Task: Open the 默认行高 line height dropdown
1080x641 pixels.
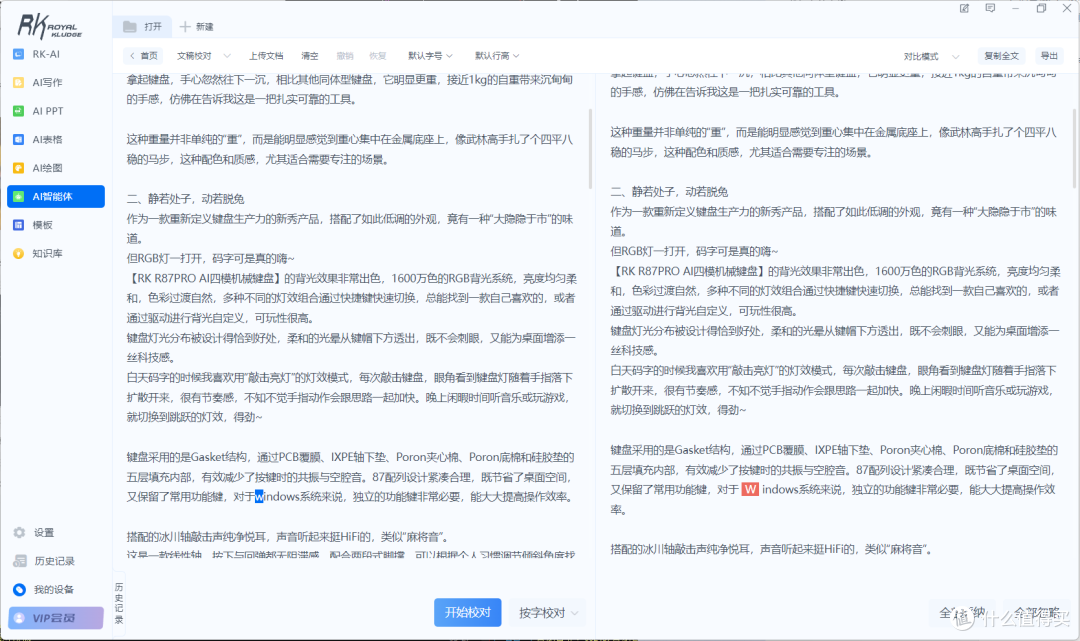Action: coord(497,56)
